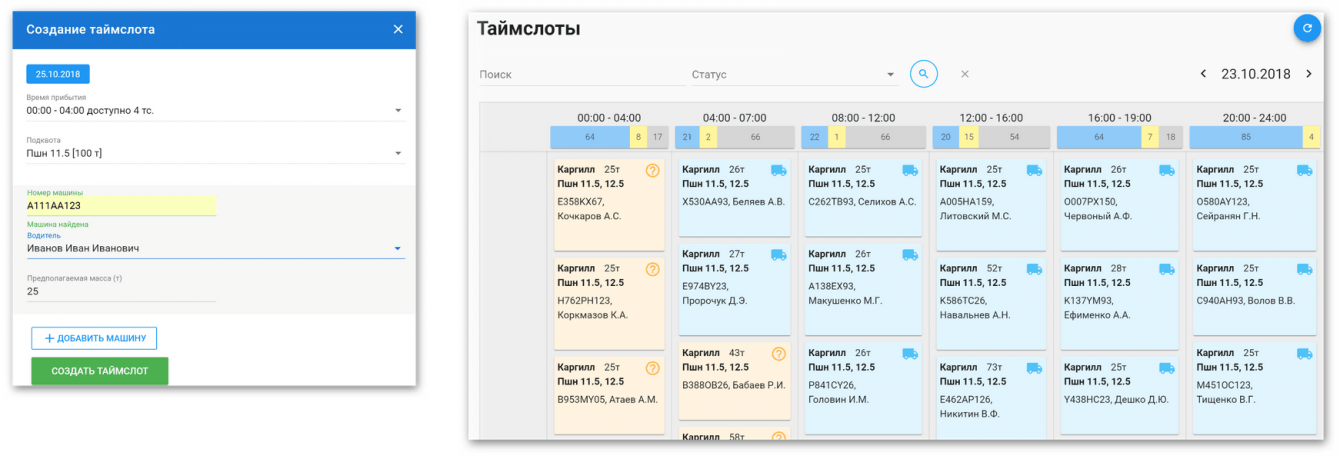Click the 12:00 - 16:00 column header
The height and width of the screenshot is (469, 1340).
[991, 118]
